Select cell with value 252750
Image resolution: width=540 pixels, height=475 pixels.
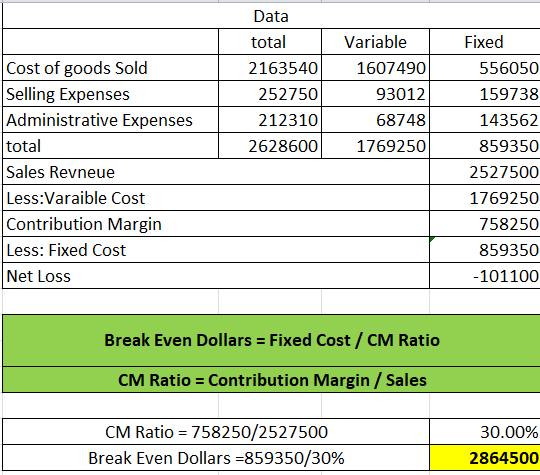(x=270, y=94)
